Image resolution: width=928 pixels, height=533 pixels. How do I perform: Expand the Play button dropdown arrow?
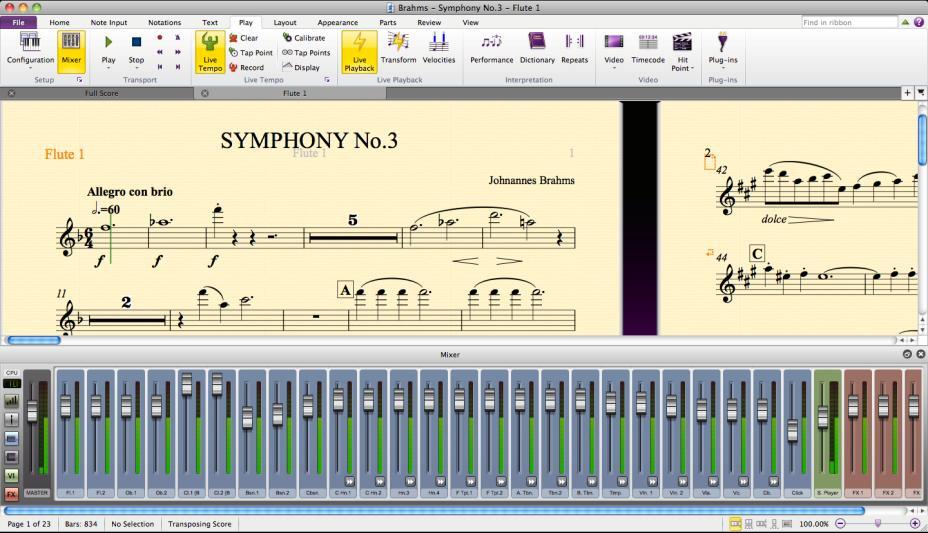pyautogui.click(x=108, y=68)
